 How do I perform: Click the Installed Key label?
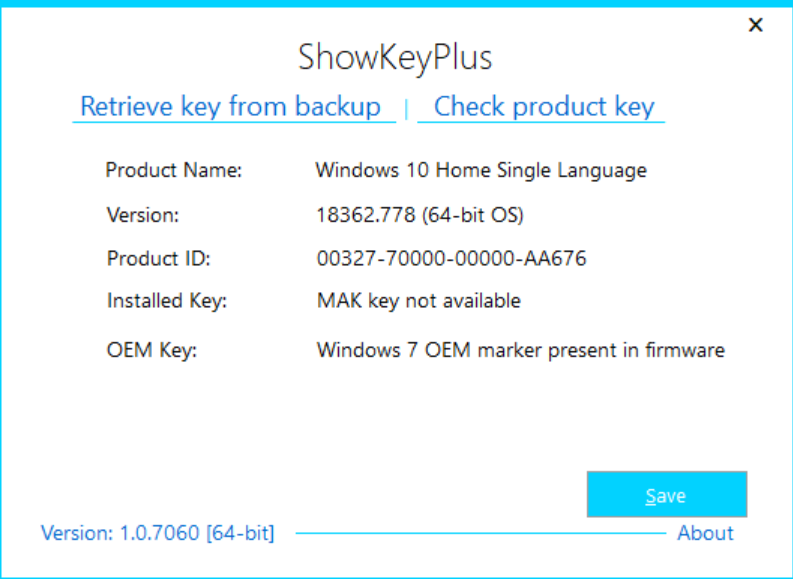[x=167, y=300]
